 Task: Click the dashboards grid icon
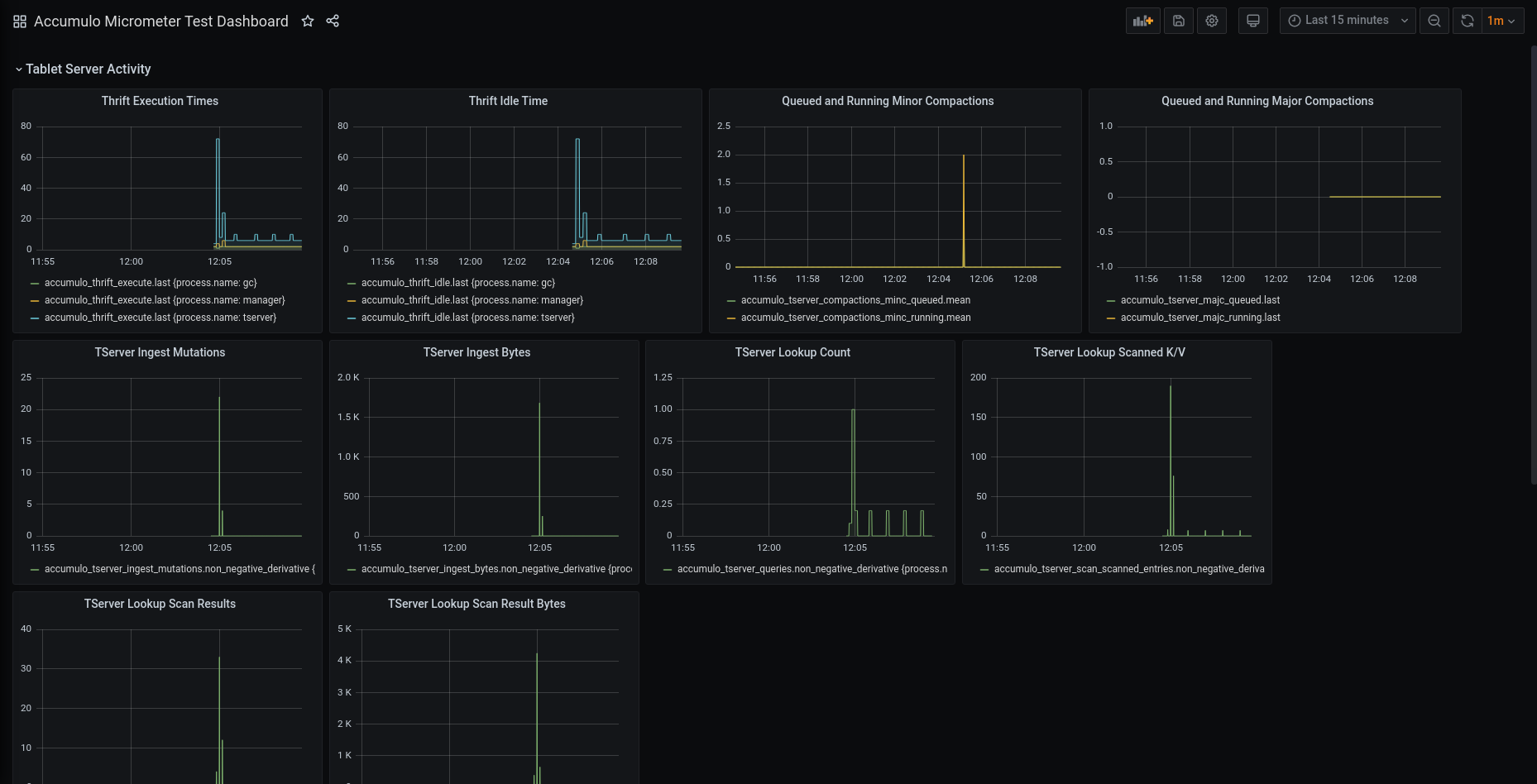20,22
